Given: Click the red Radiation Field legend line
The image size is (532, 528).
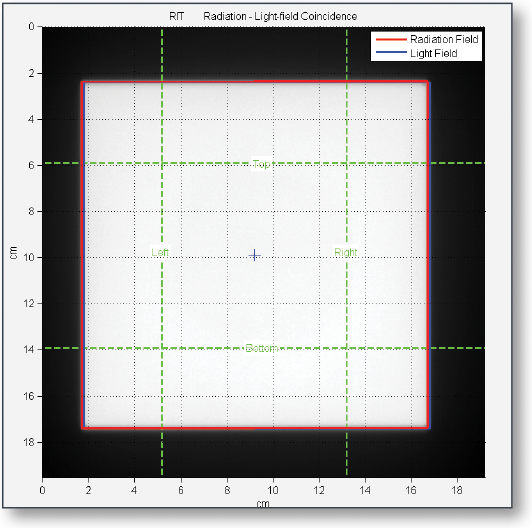Looking at the screenshot, I should (x=391, y=39).
